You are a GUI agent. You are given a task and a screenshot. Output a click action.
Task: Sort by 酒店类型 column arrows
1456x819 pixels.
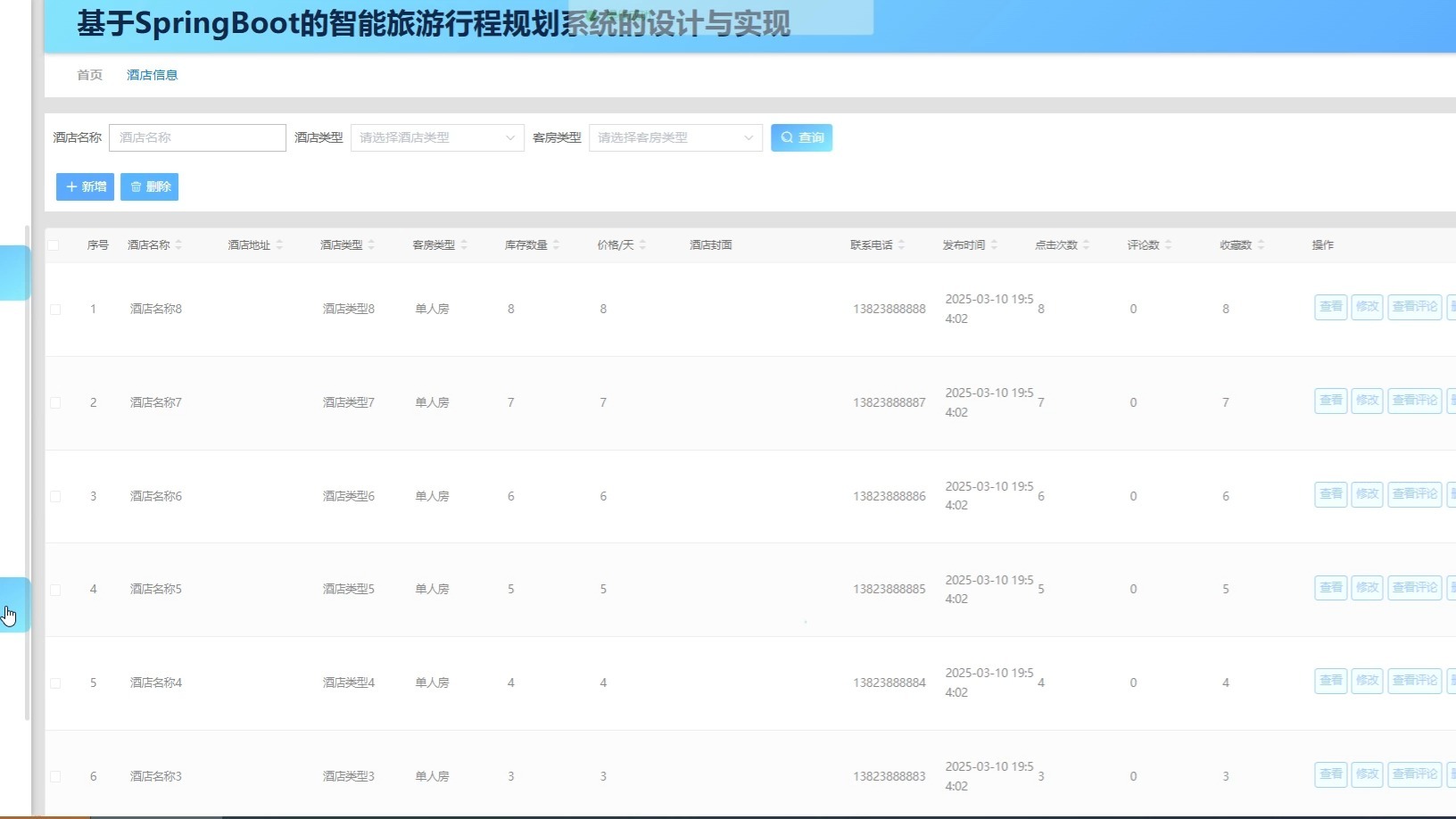coord(371,244)
